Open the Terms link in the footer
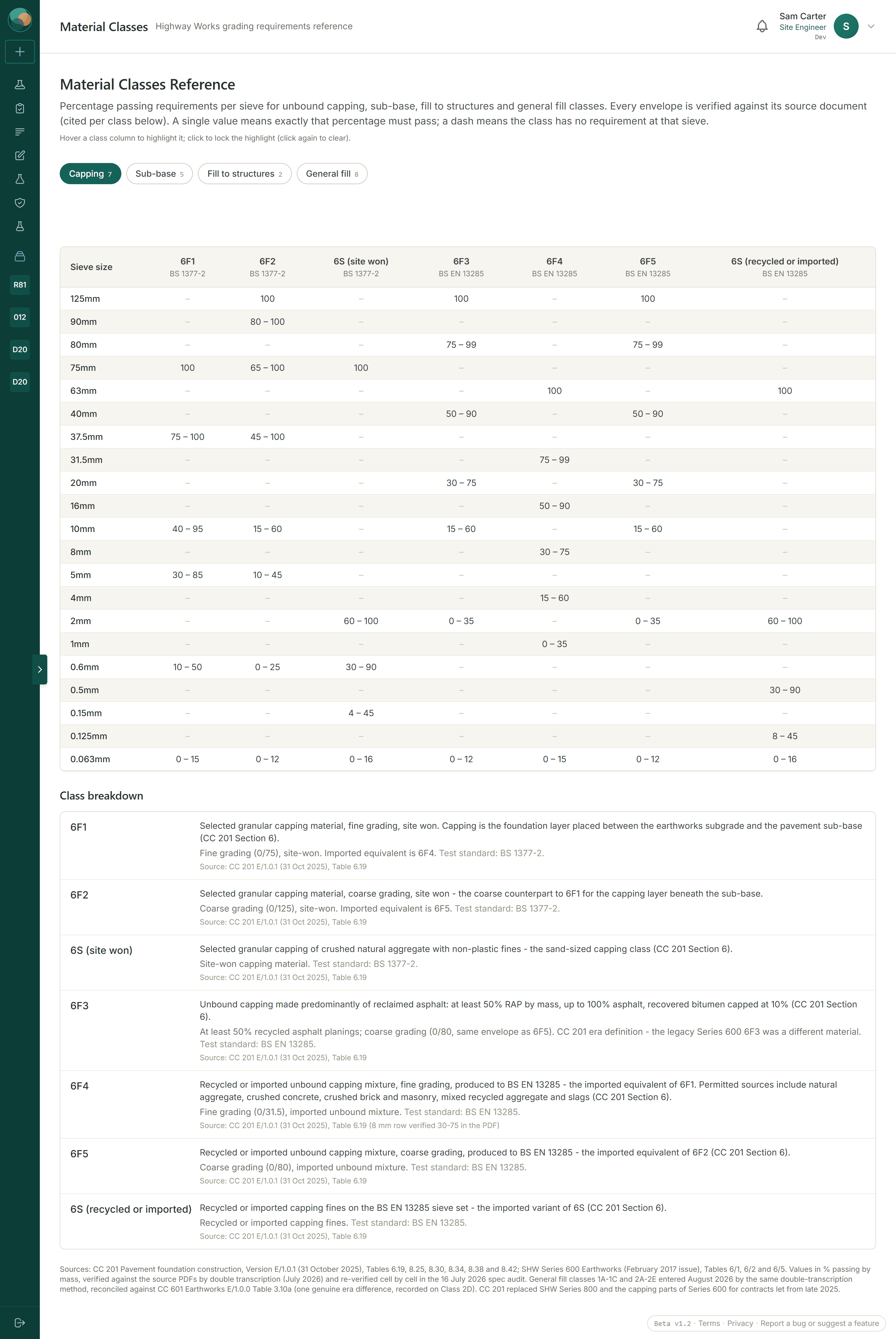This screenshot has height=1339, width=896. pyautogui.click(x=709, y=1323)
